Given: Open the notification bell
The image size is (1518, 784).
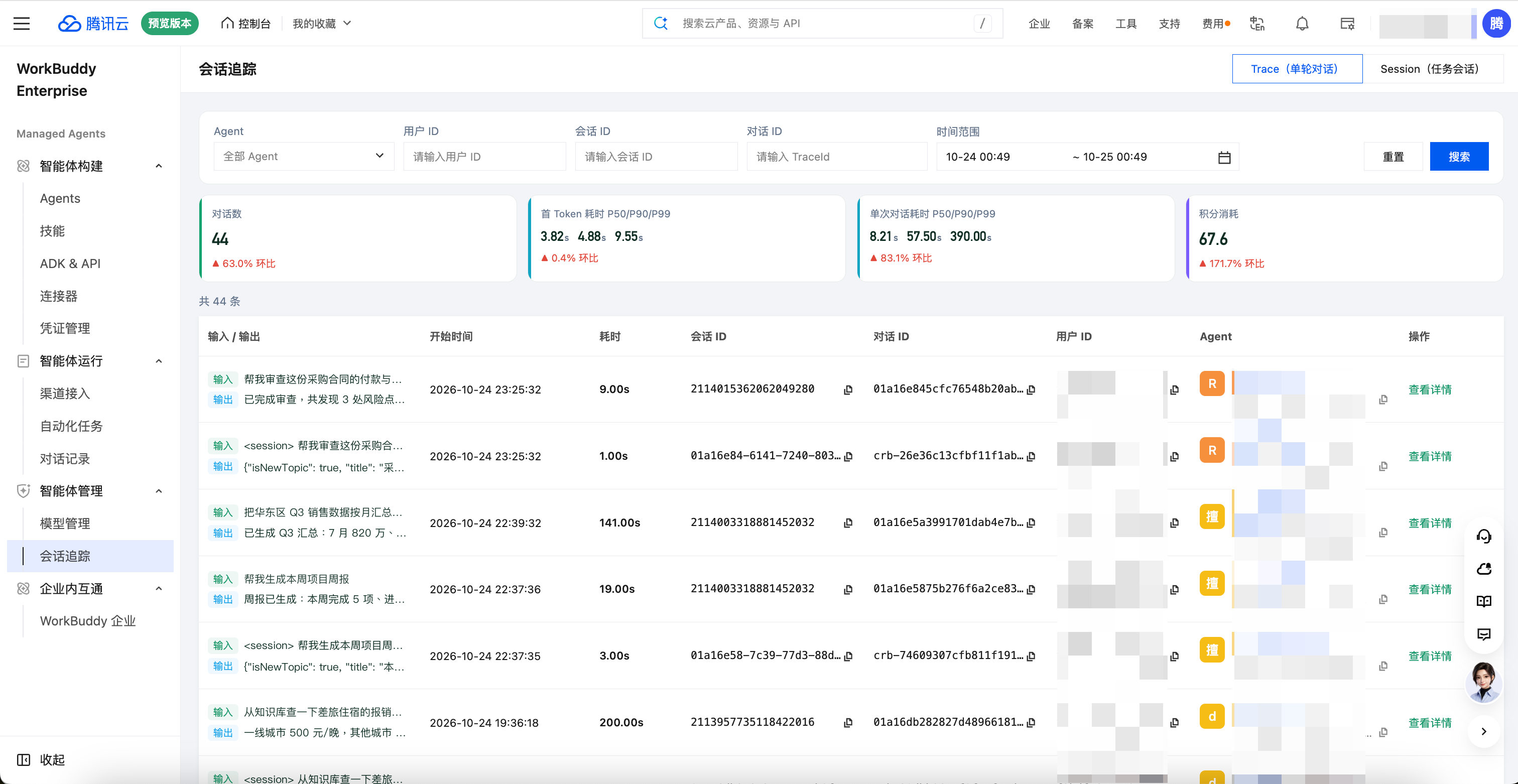Looking at the screenshot, I should pos(1302,24).
